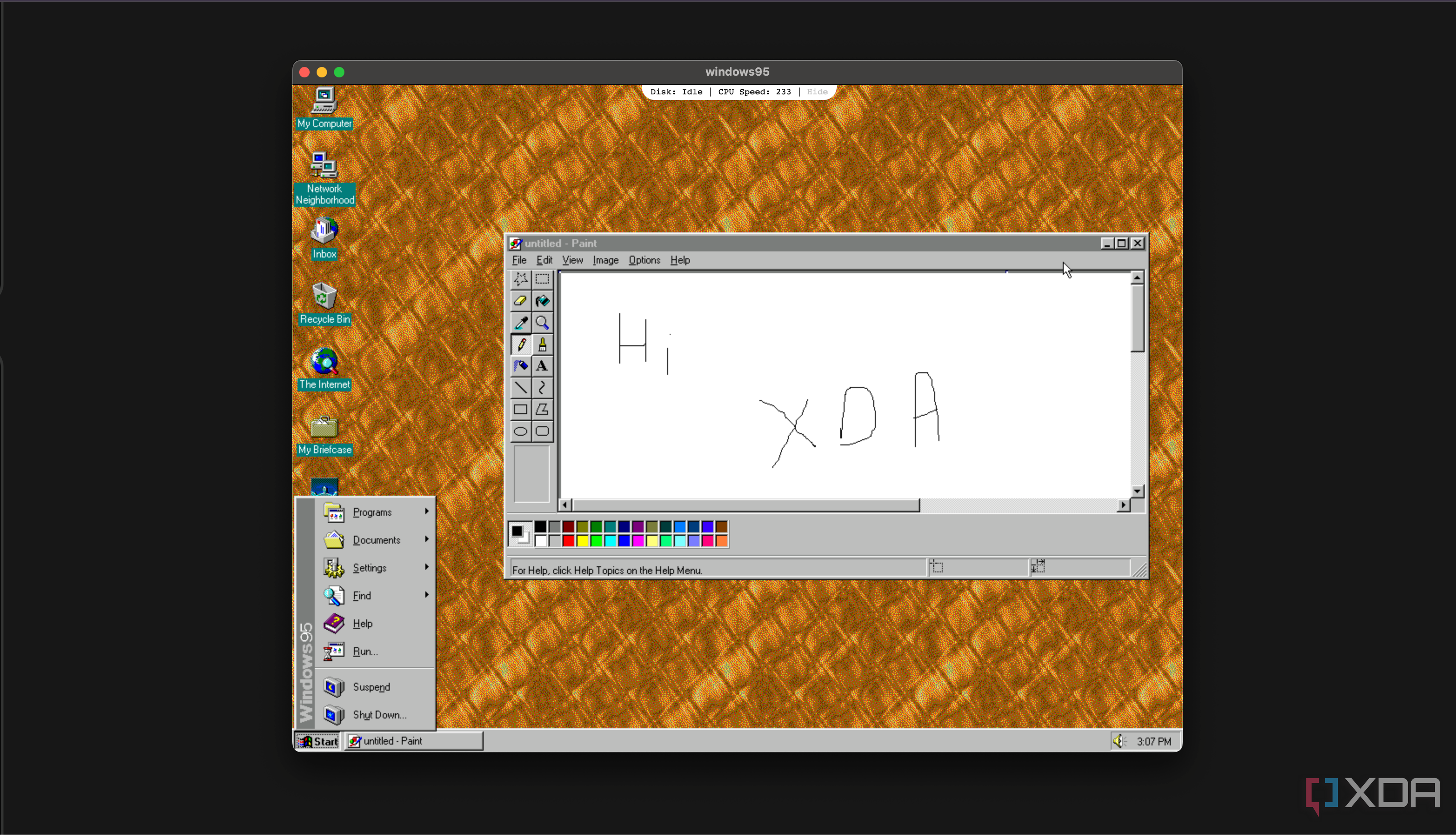Viewport: 1456px width, 835px height.
Task: Expand the Find submenu
Action: tap(376, 596)
